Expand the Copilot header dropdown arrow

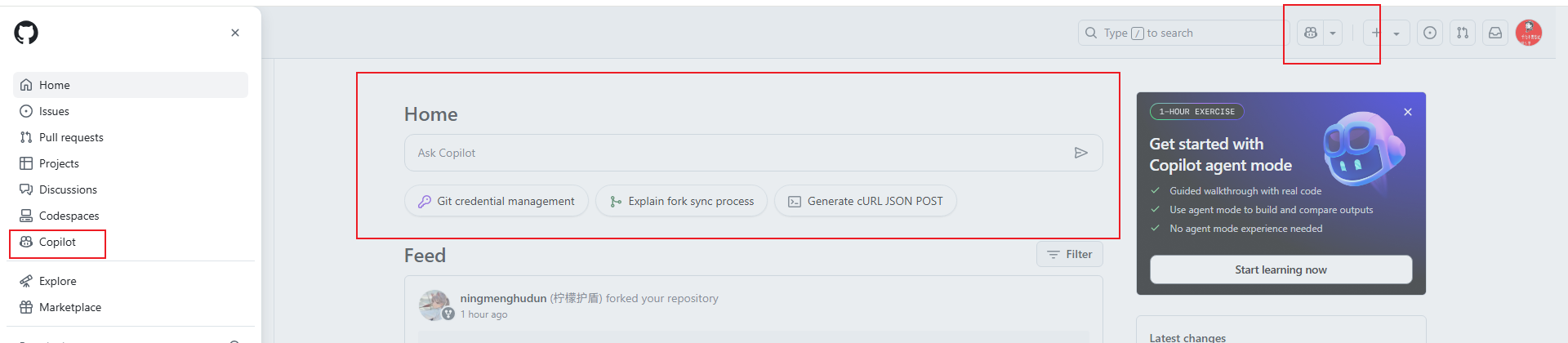click(x=1333, y=33)
